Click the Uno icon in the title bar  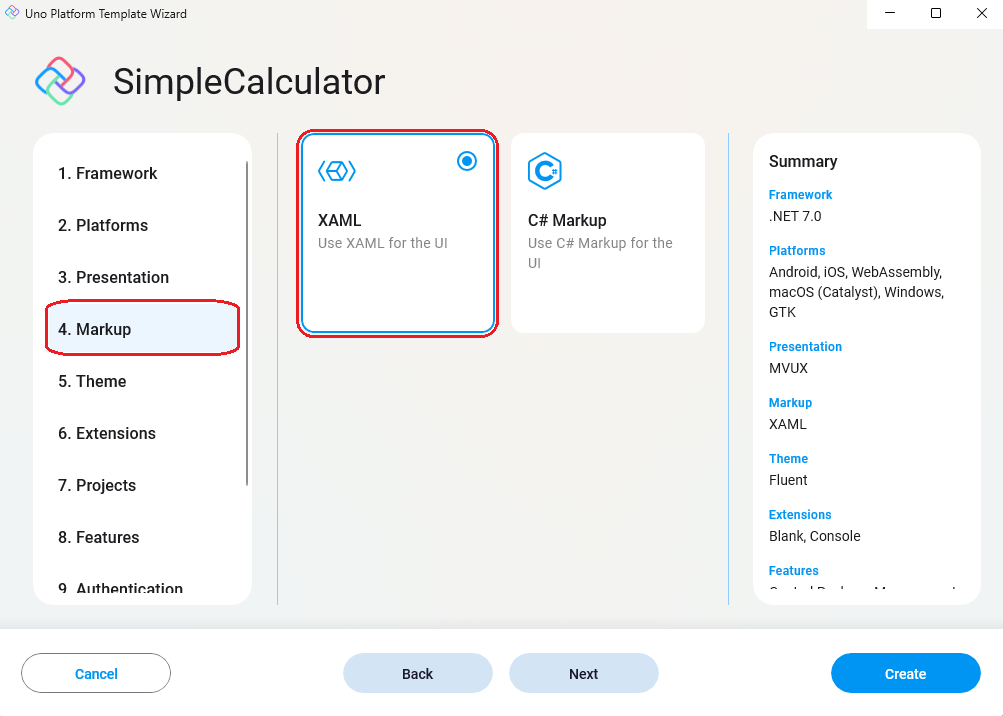pos(12,13)
